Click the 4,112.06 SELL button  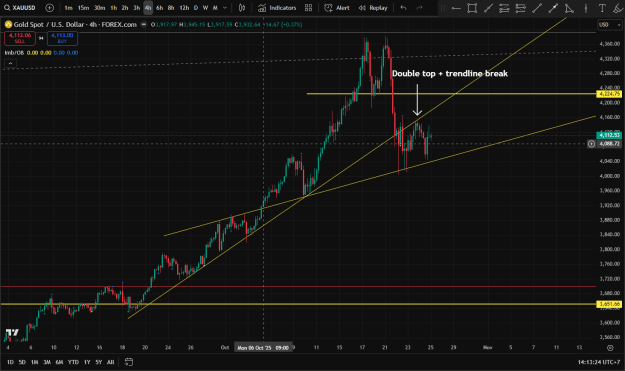tap(20, 38)
